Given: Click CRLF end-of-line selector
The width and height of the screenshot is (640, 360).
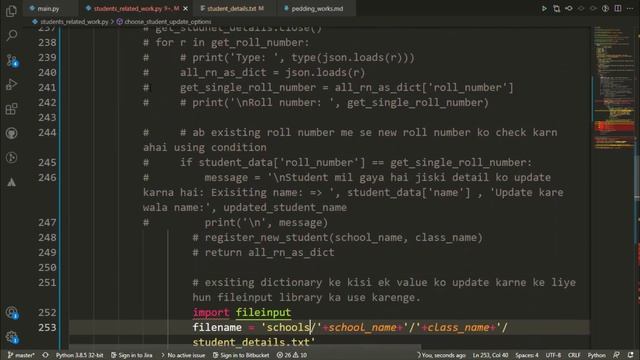Looking at the screenshot, I should coord(574,355).
